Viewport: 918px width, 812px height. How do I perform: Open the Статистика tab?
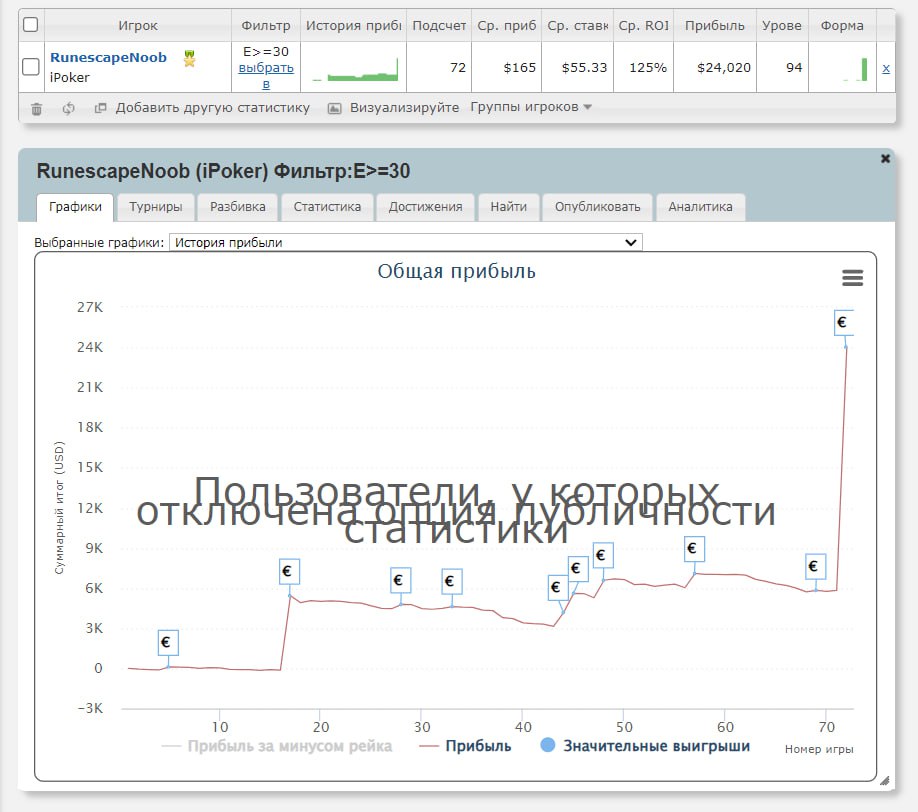pos(327,207)
